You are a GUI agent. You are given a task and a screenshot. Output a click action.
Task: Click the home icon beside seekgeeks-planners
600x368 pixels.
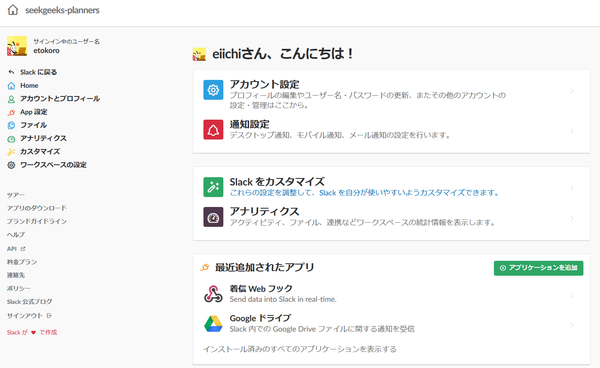tap(13, 10)
